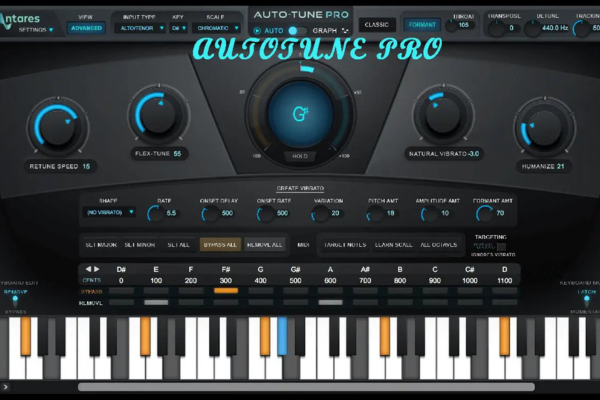Click the Retune Speed value 15
The height and width of the screenshot is (400, 600).
pos(86,167)
